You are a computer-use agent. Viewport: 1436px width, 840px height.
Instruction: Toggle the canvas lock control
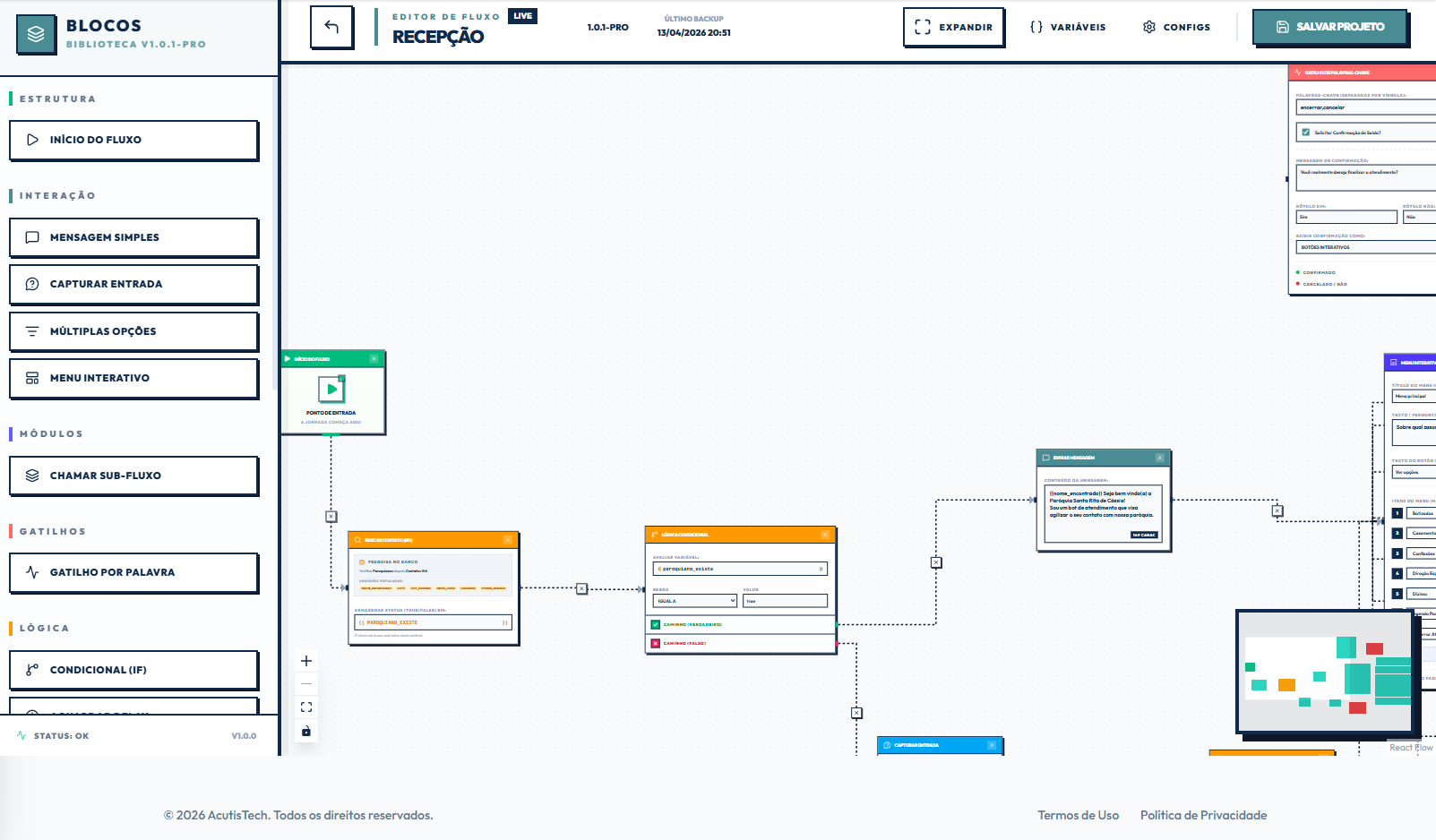305,731
